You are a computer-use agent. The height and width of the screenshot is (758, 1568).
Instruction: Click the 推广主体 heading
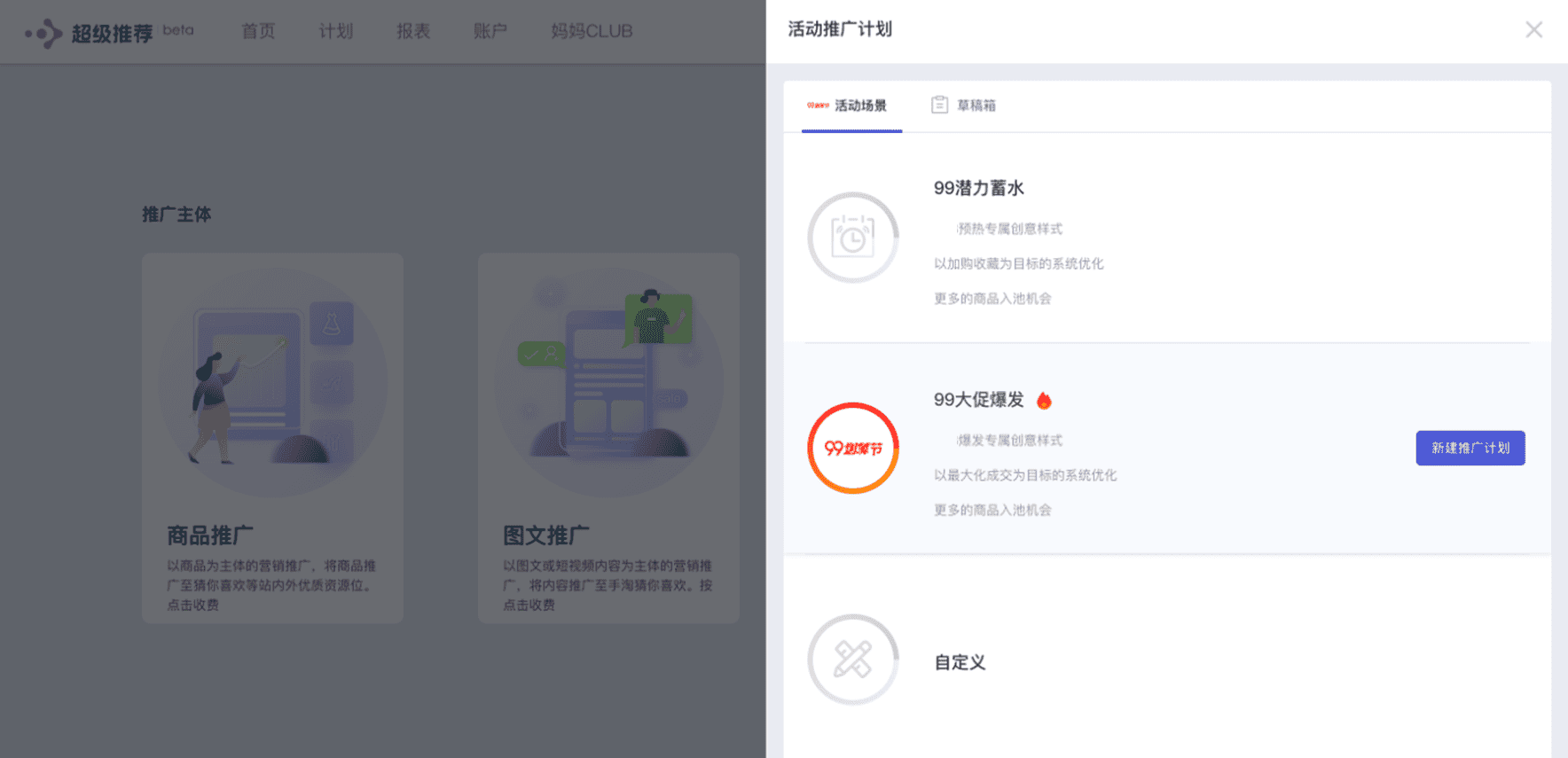[x=176, y=215]
